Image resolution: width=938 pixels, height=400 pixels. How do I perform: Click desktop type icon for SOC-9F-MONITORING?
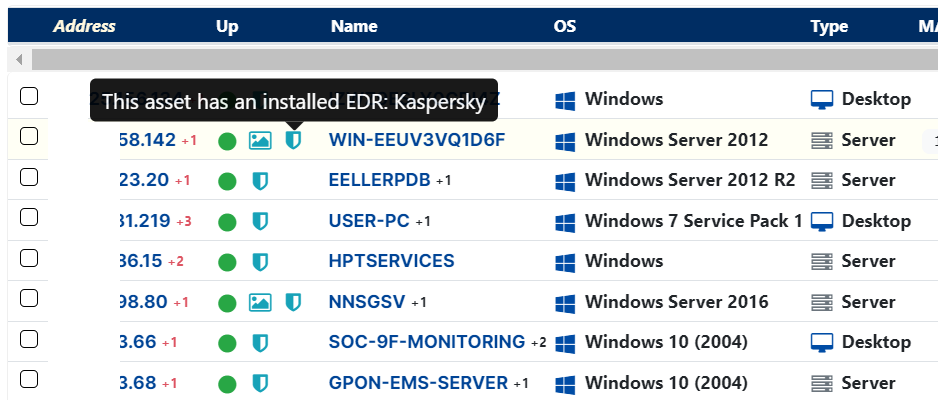tap(822, 342)
